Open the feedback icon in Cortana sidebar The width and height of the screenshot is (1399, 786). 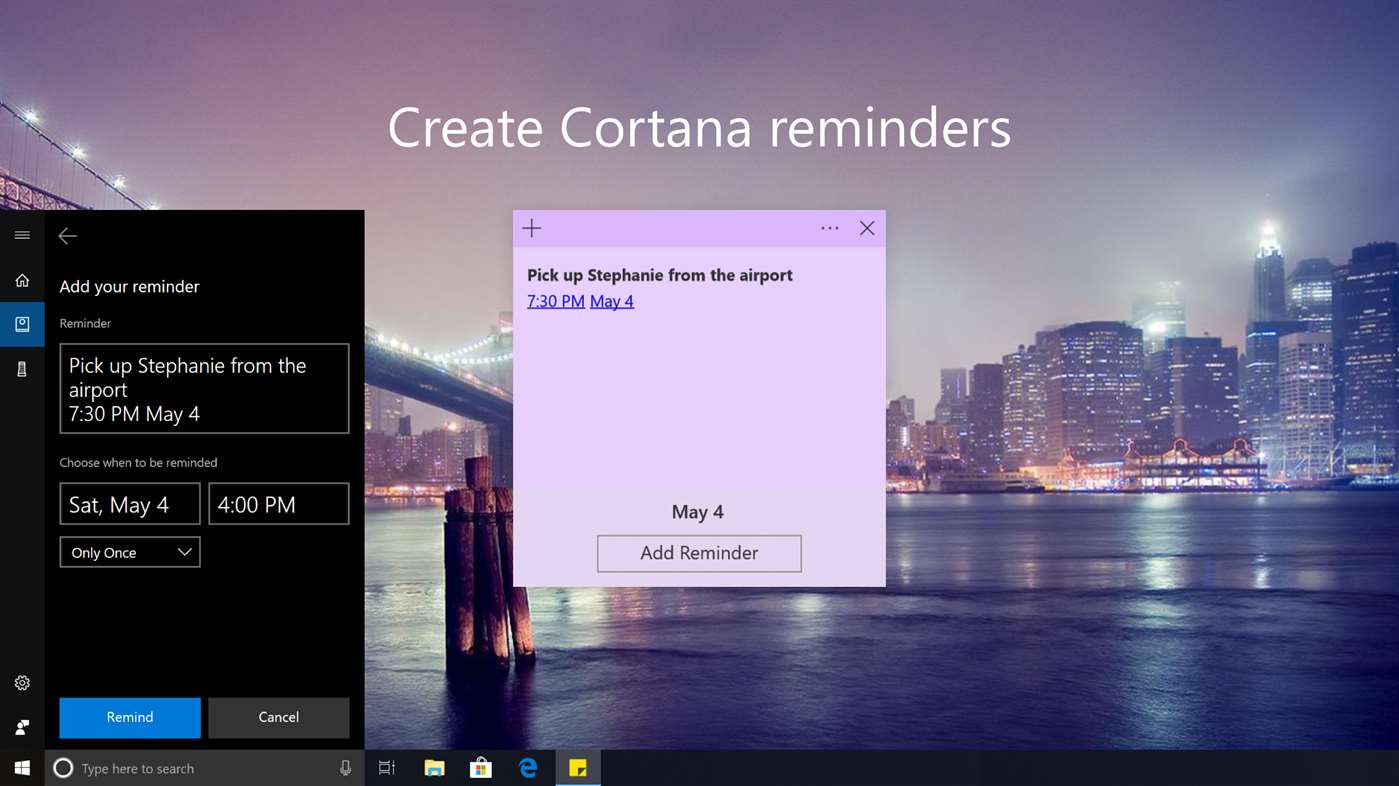coord(22,727)
